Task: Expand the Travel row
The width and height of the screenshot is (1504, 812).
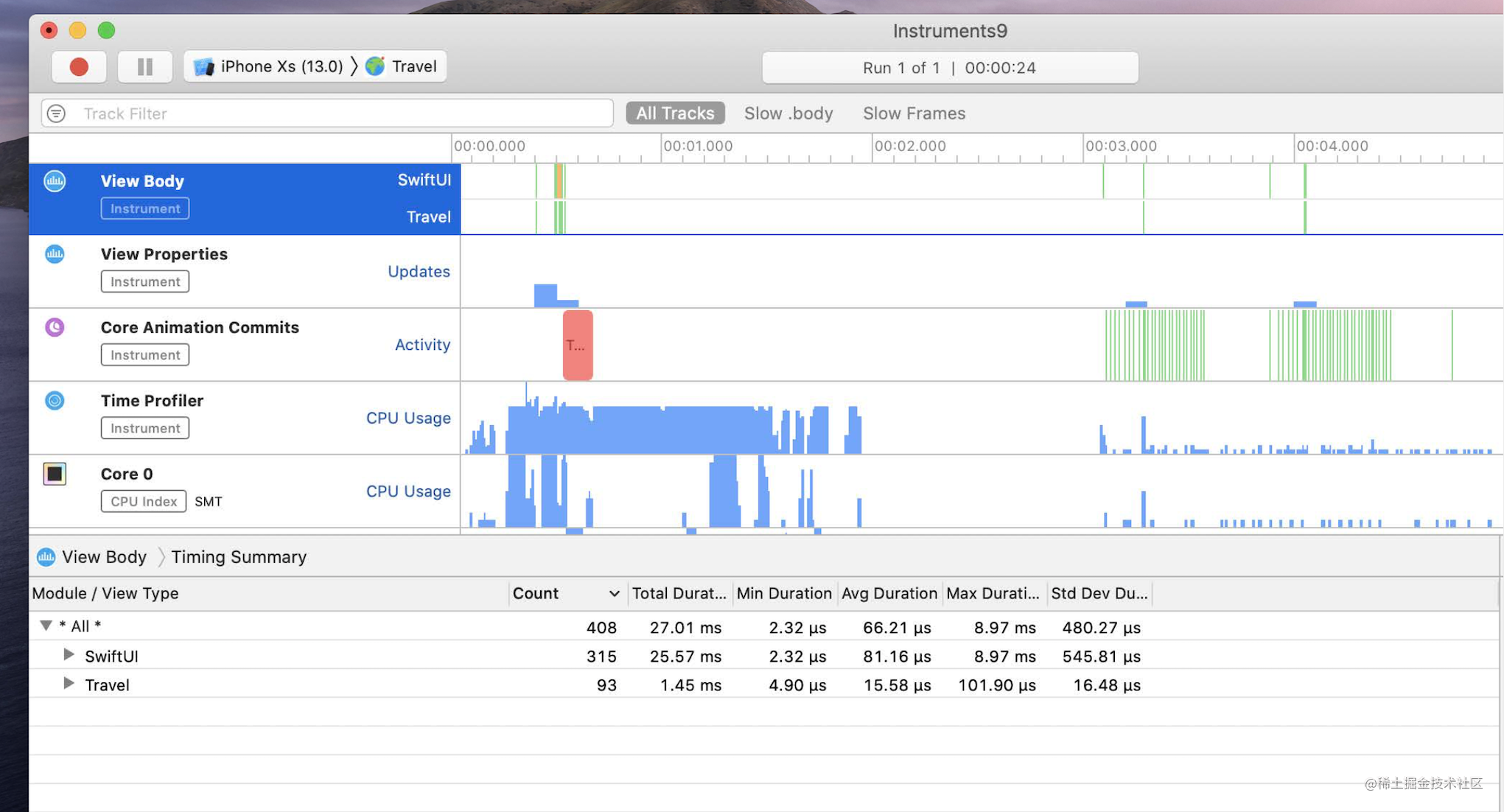Action: (x=69, y=683)
